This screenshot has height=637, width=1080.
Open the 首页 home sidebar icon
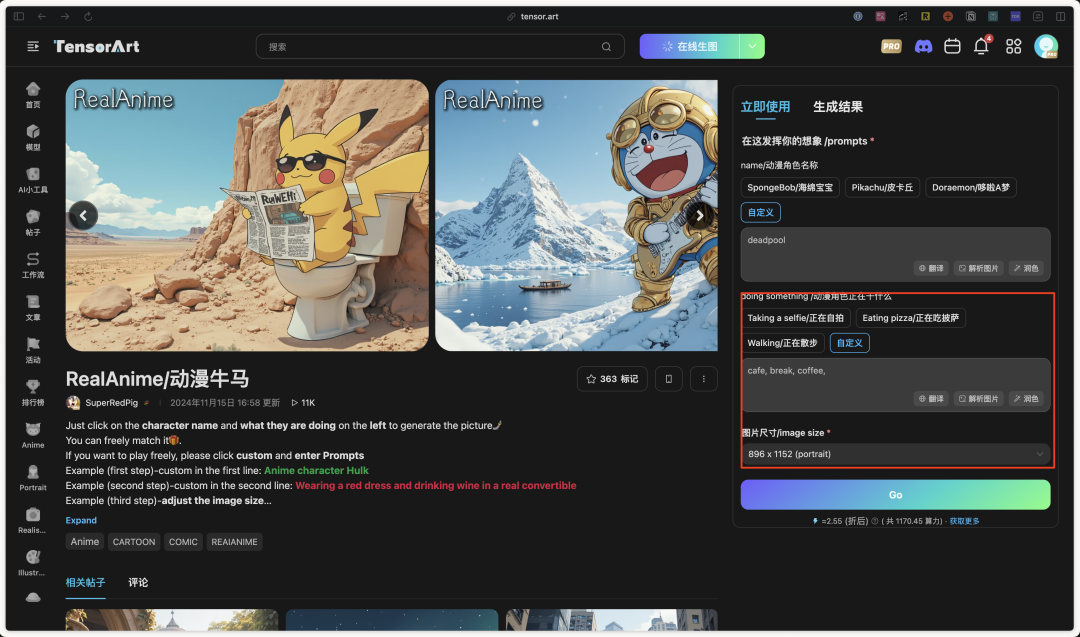[x=33, y=95]
